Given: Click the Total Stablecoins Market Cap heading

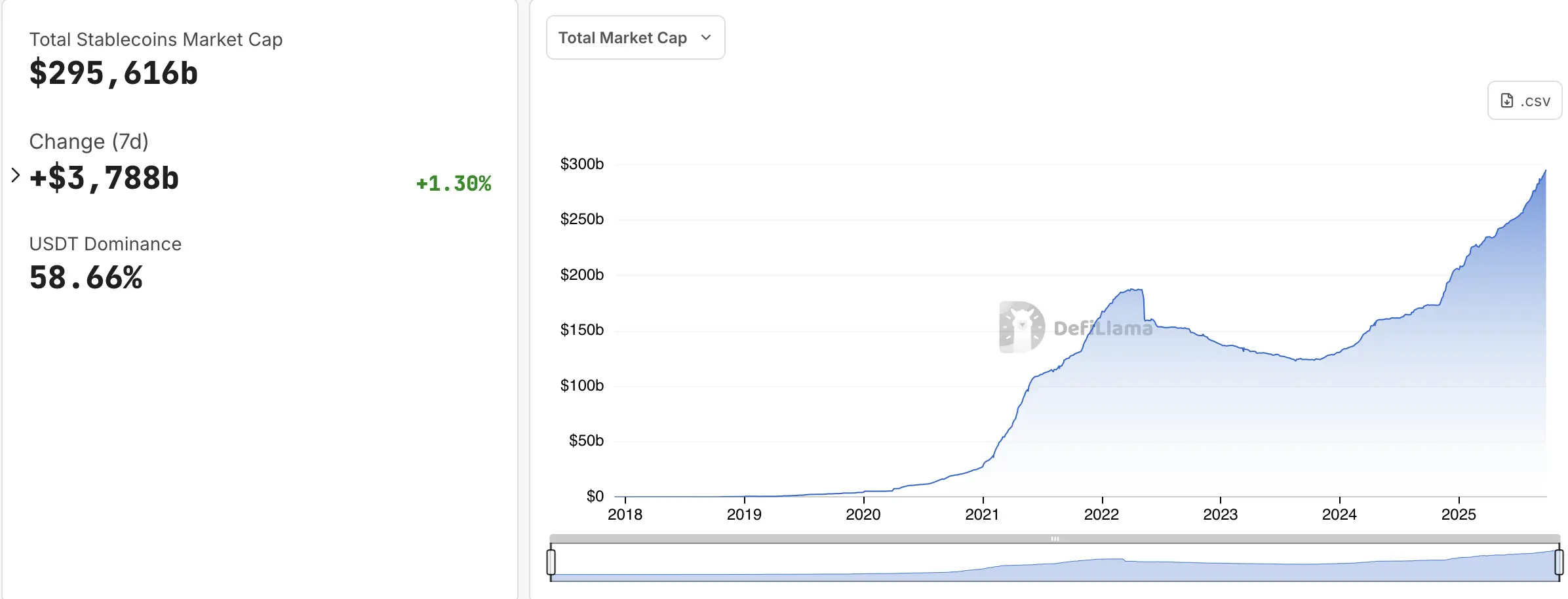Looking at the screenshot, I should (156, 39).
